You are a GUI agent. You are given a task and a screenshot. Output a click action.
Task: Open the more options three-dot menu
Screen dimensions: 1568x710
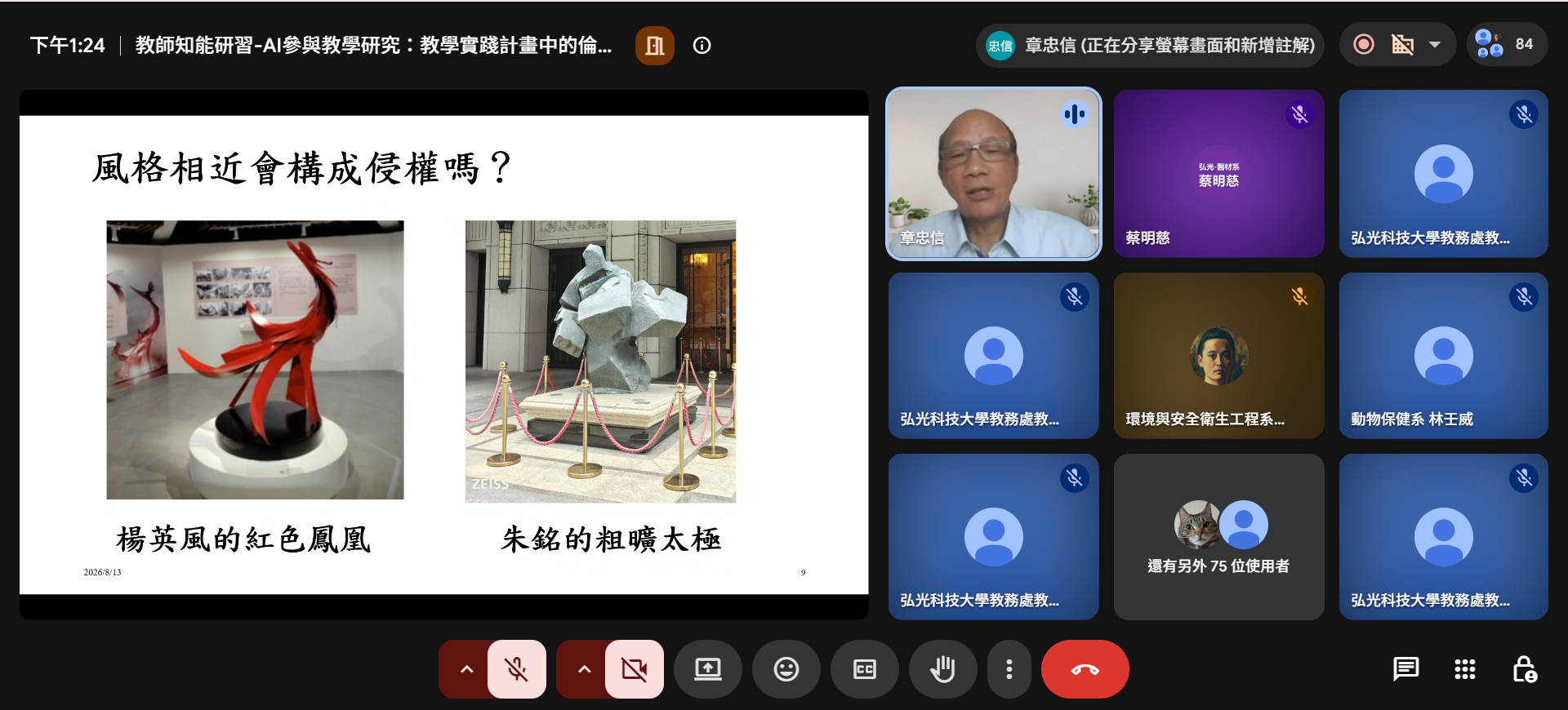tap(1009, 670)
